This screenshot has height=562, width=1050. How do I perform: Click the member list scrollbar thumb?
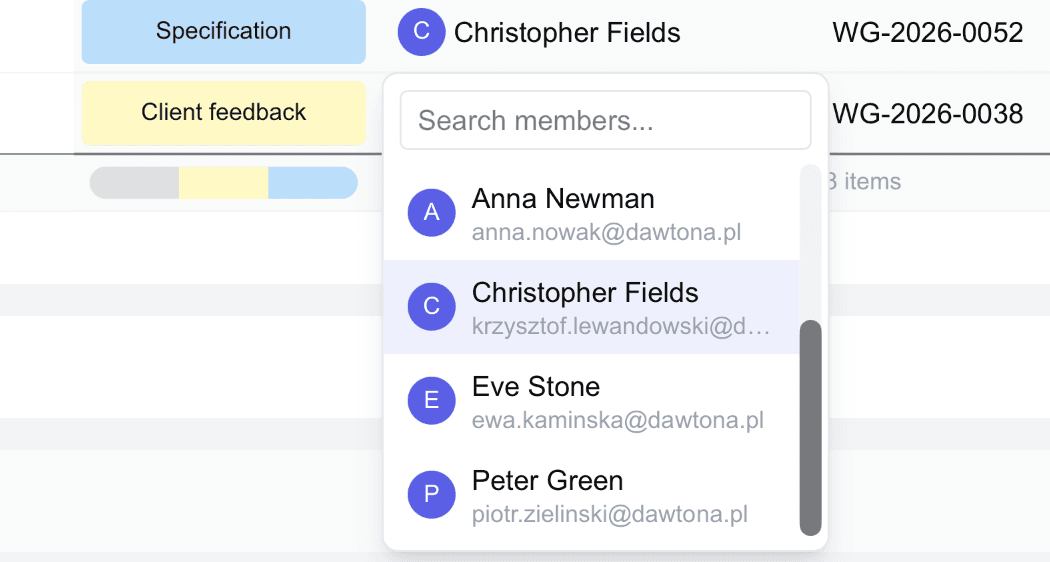tap(810, 427)
